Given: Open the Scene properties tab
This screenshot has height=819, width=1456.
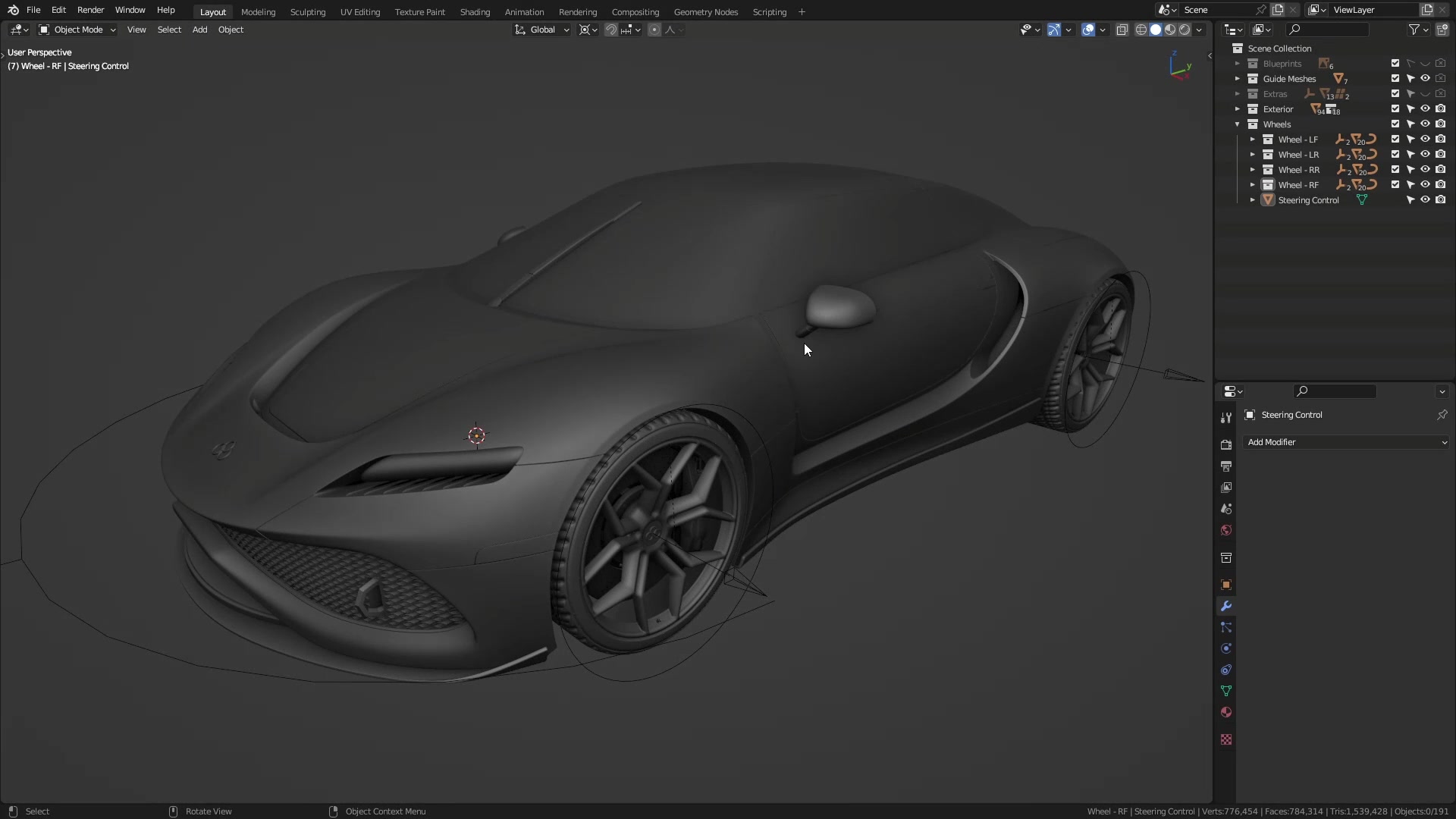Looking at the screenshot, I should click(x=1225, y=509).
